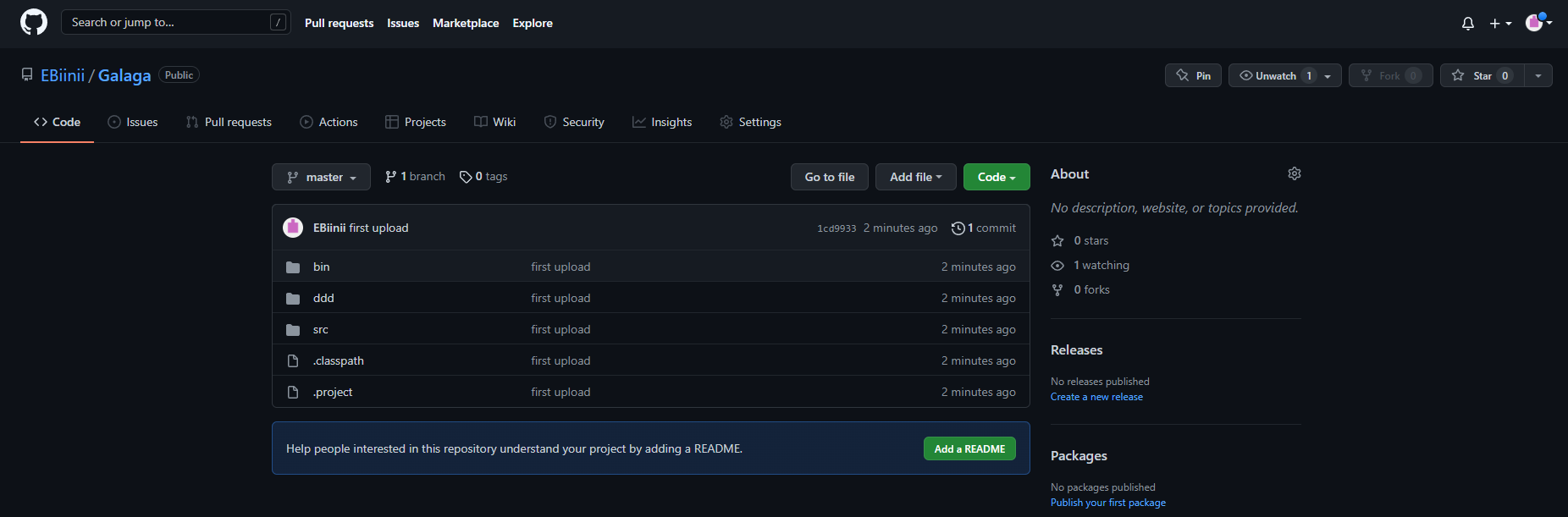Click the eye icon on the Unwatch button
Viewport: 1568px width, 517px height.
tap(1246, 75)
